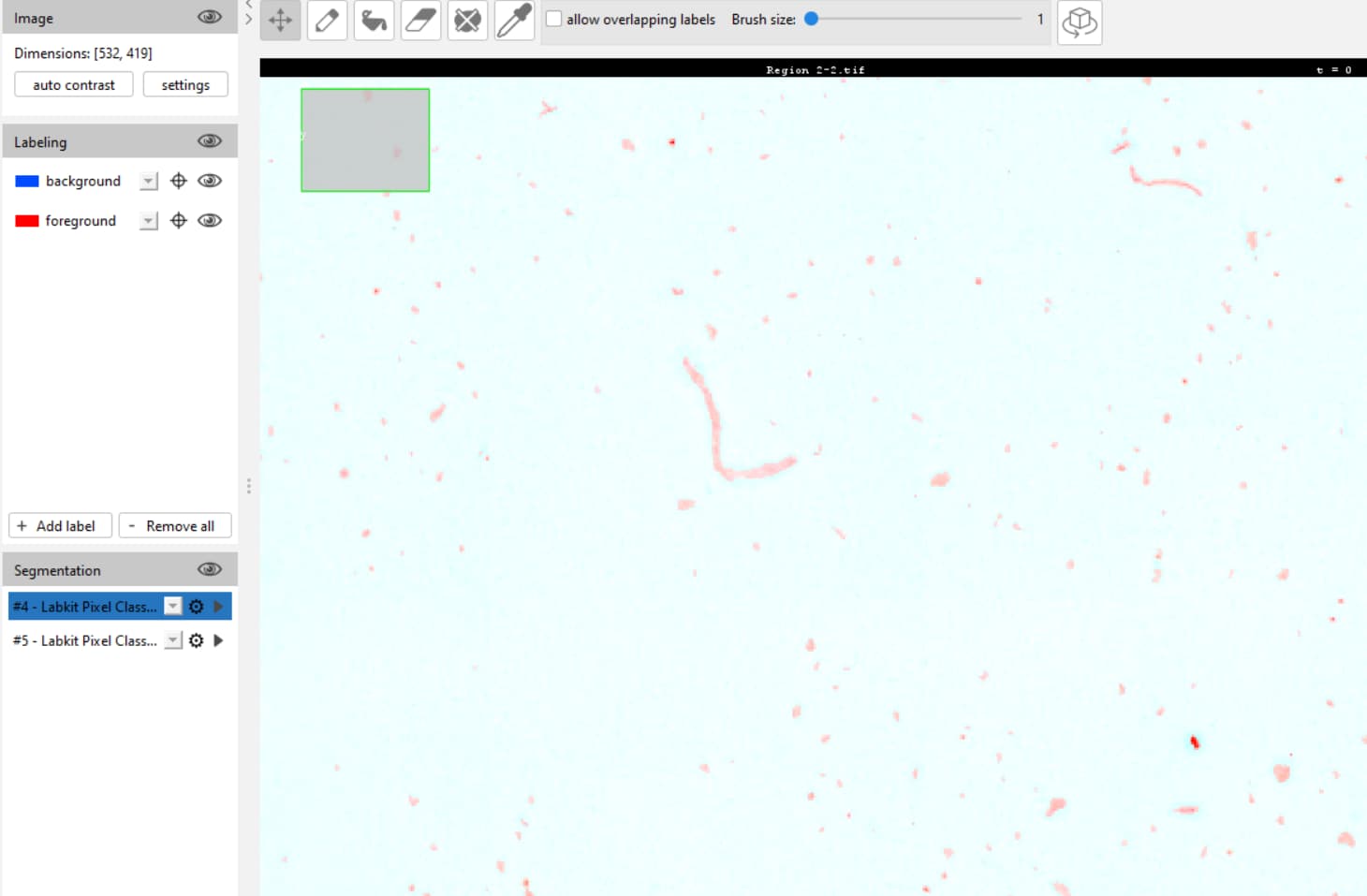Select the label picker pipette tool

[514, 20]
